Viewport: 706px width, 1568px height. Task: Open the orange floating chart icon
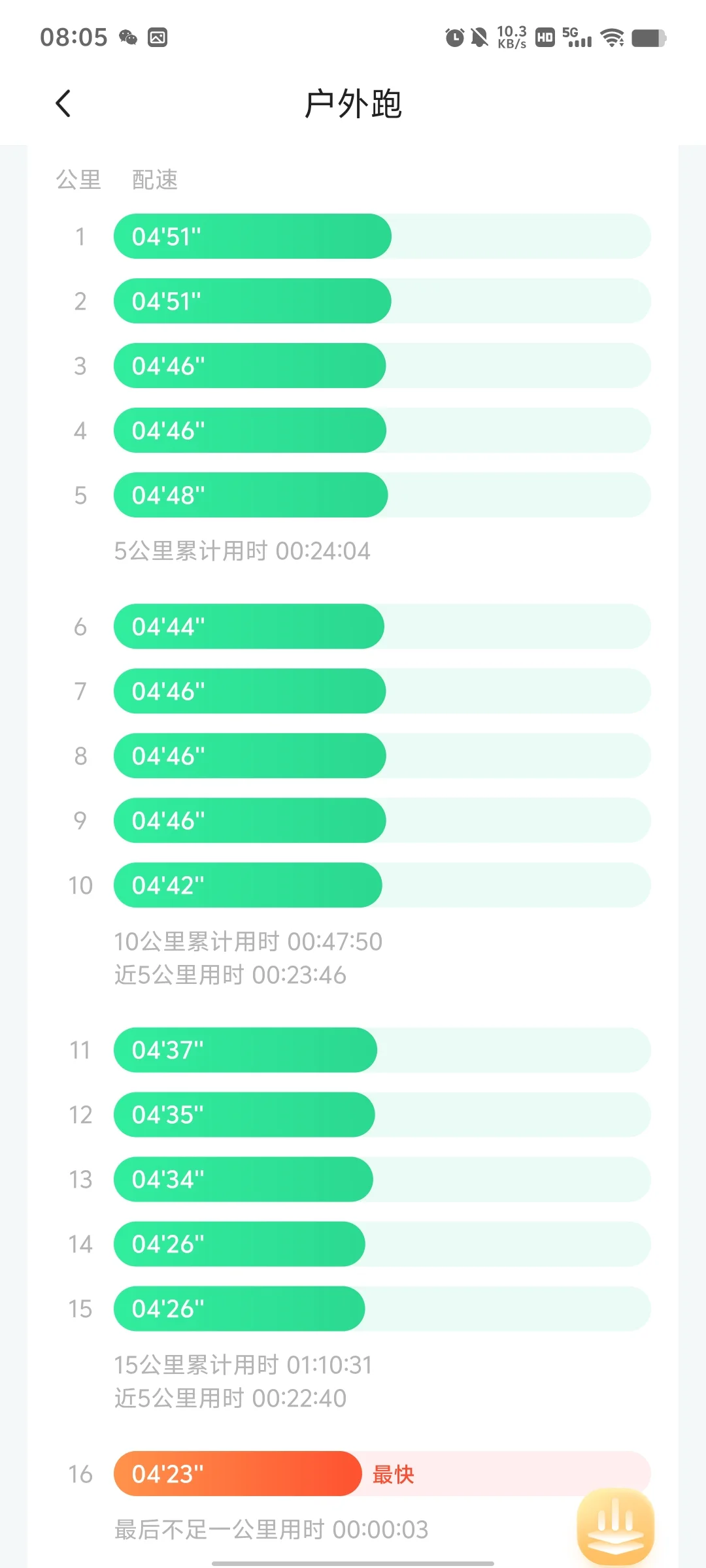615,1526
